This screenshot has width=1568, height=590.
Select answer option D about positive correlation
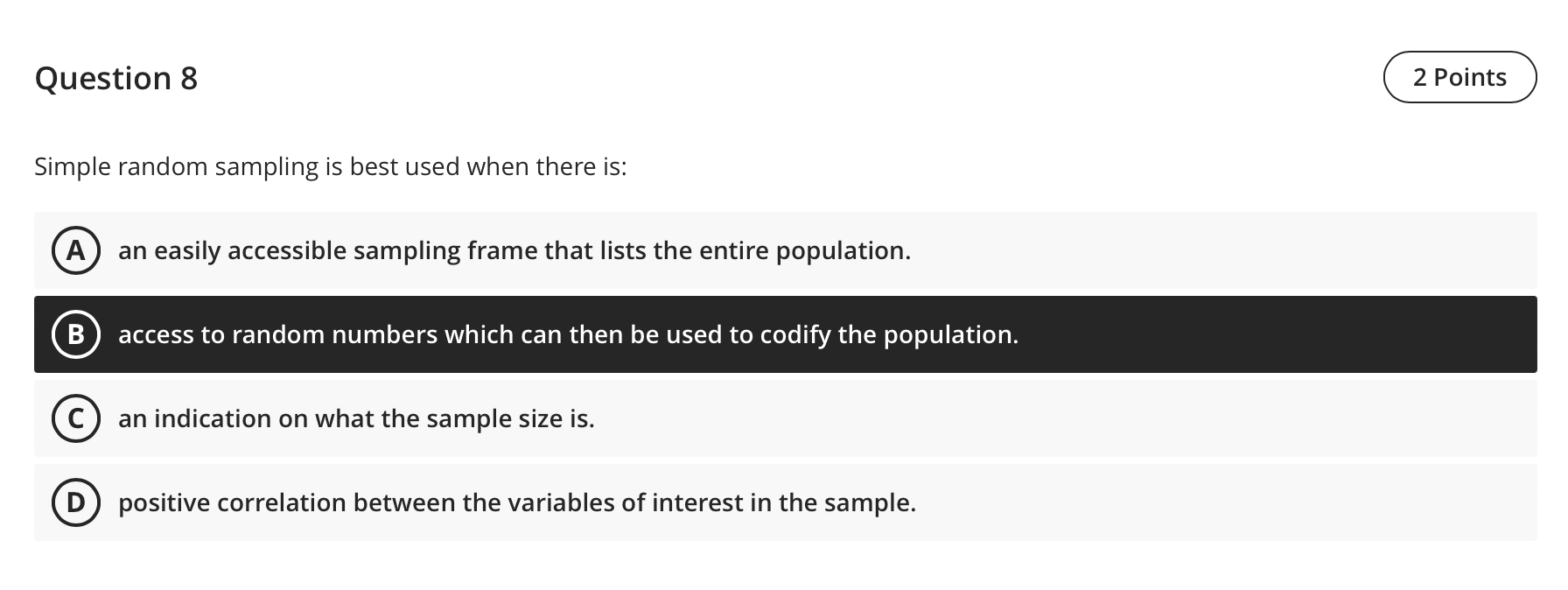[518, 502]
